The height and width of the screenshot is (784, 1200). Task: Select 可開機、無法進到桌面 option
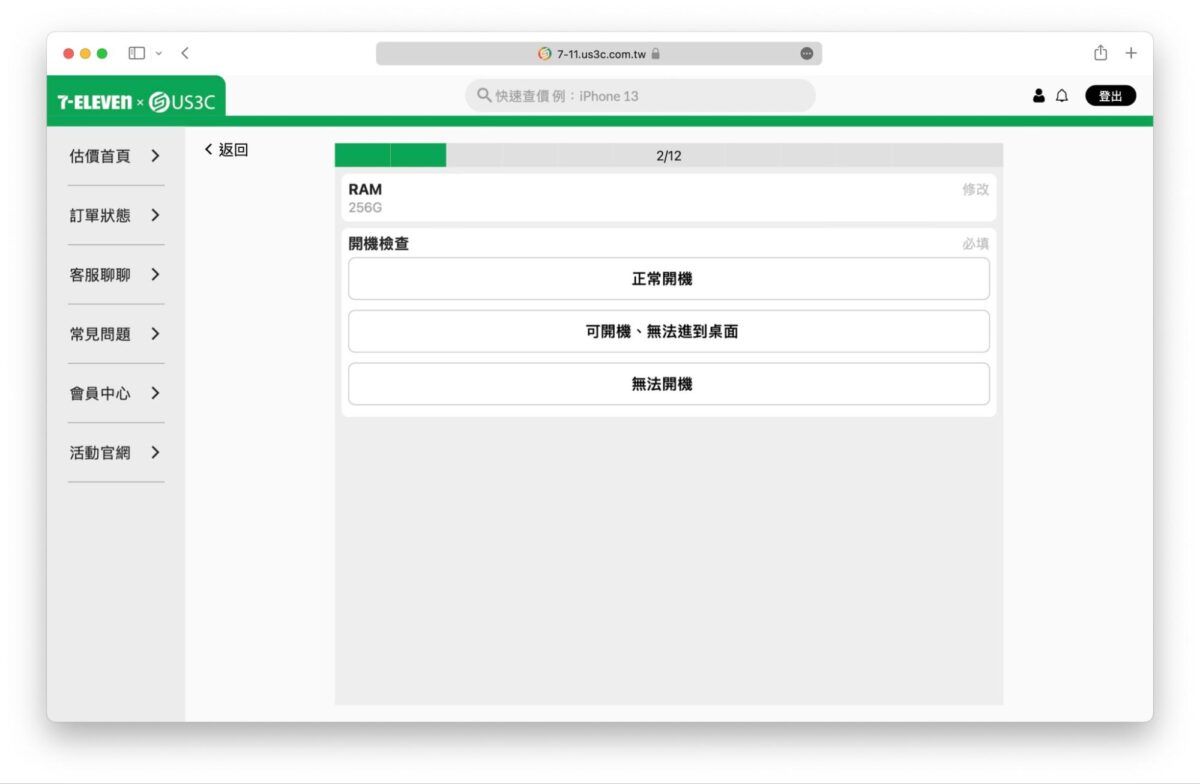pyautogui.click(x=669, y=331)
